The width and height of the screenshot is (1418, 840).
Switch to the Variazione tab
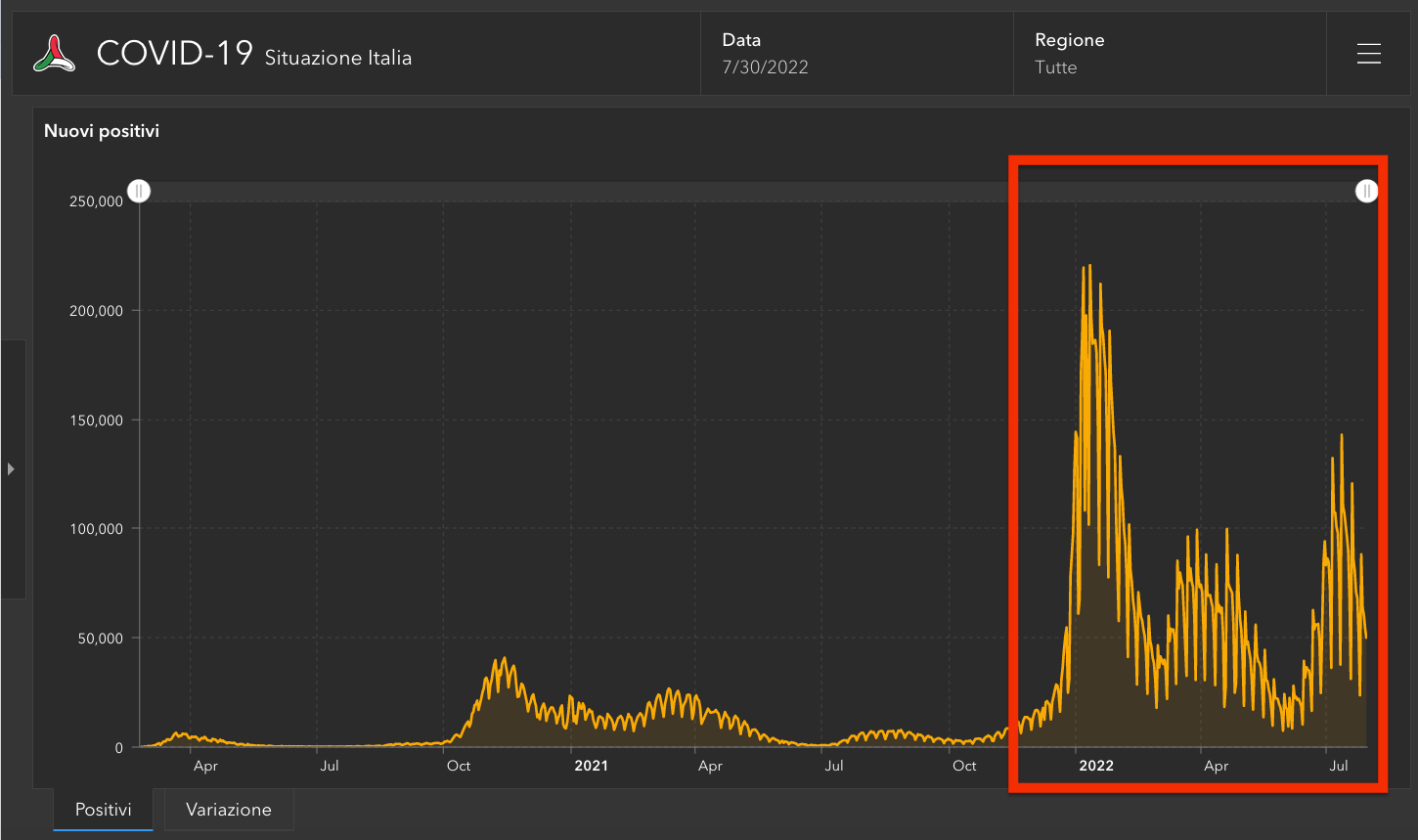point(229,810)
